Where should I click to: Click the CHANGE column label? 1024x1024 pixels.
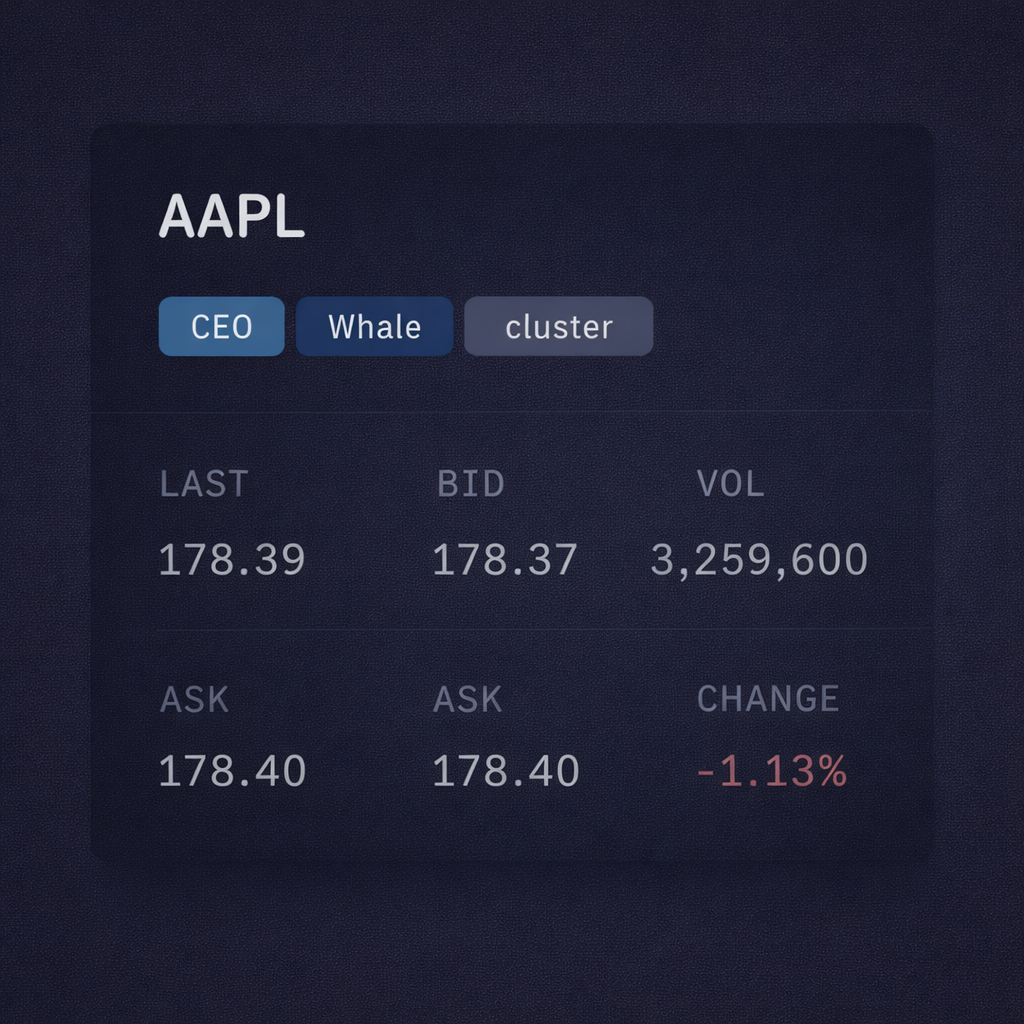pos(767,699)
